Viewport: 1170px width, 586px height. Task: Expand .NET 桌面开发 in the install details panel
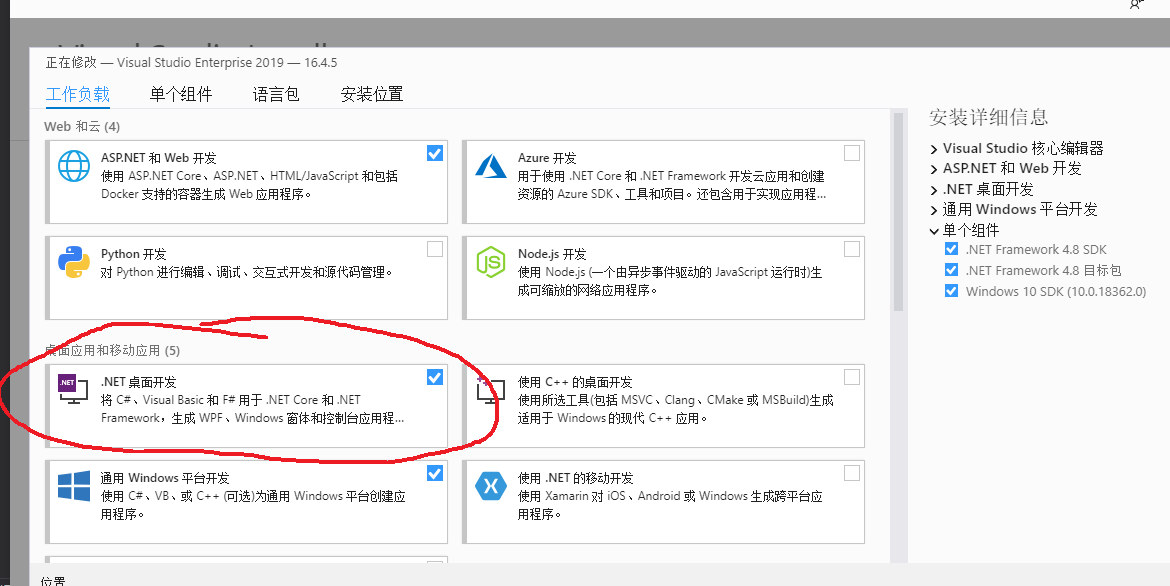[934, 190]
